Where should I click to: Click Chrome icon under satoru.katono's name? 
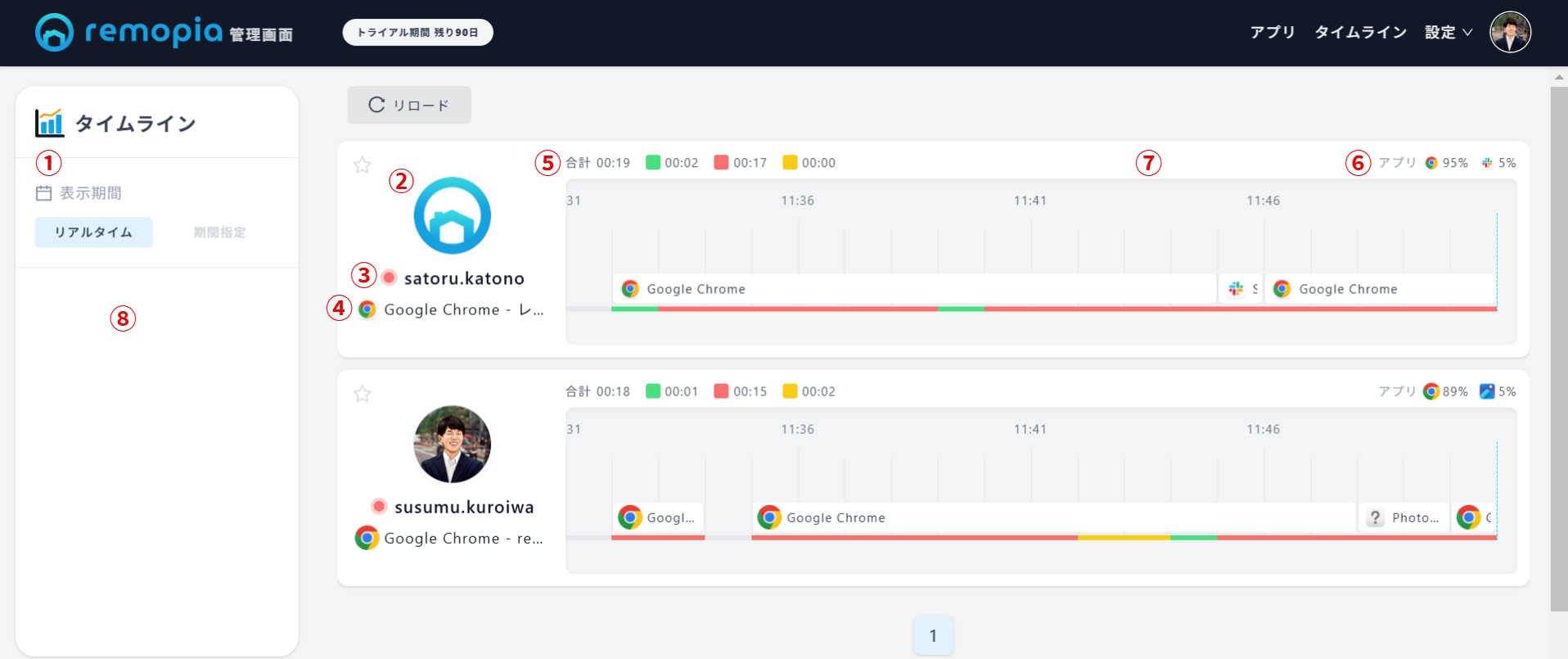click(x=367, y=309)
